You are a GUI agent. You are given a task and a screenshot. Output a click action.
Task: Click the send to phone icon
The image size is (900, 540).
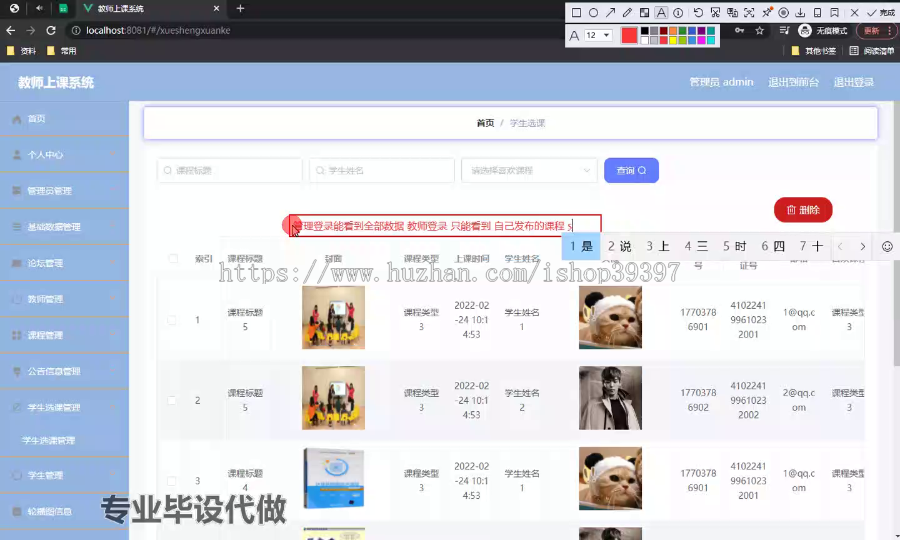tap(817, 12)
